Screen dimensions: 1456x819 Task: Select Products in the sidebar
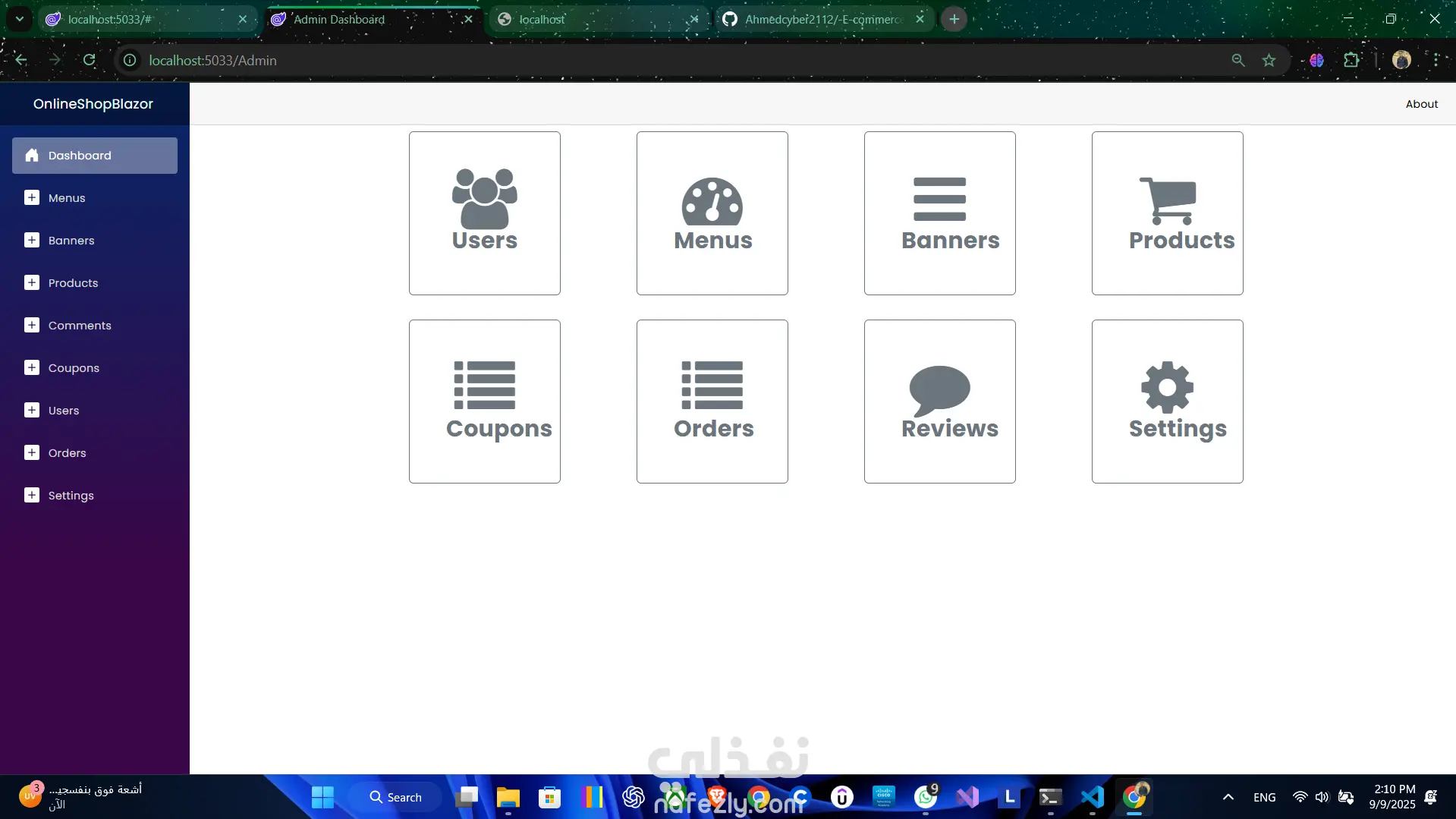pos(95,283)
